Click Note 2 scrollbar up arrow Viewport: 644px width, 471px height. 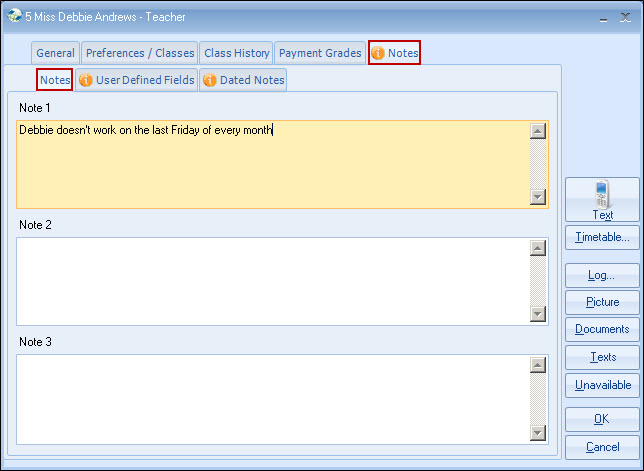point(538,248)
